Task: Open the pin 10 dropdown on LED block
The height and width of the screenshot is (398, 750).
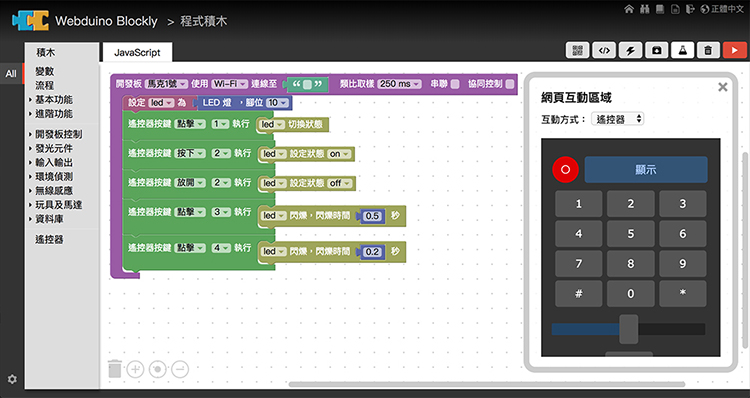Action: (x=277, y=103)
